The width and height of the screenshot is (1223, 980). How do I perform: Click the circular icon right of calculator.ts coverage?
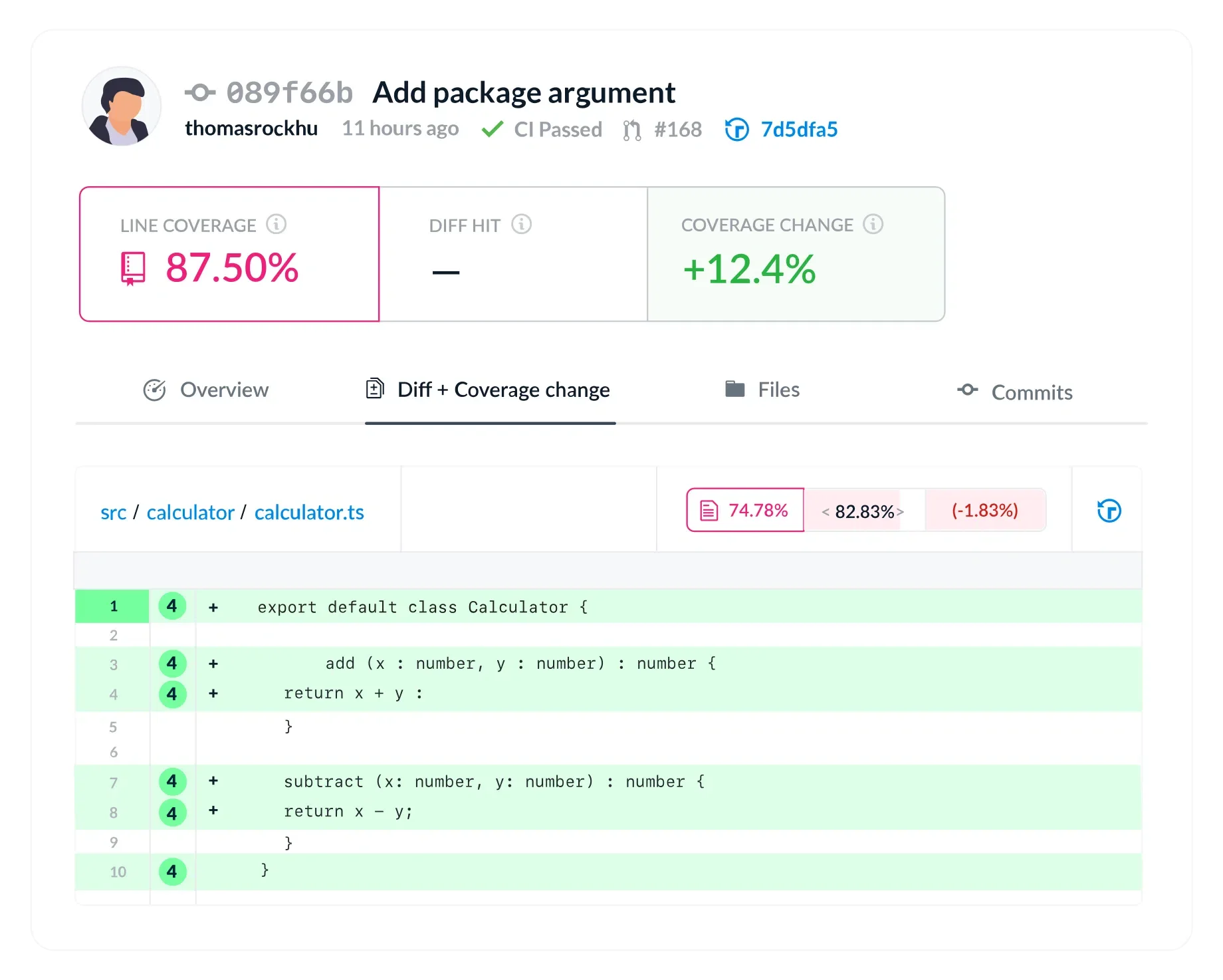click(x=1109, y=511)
